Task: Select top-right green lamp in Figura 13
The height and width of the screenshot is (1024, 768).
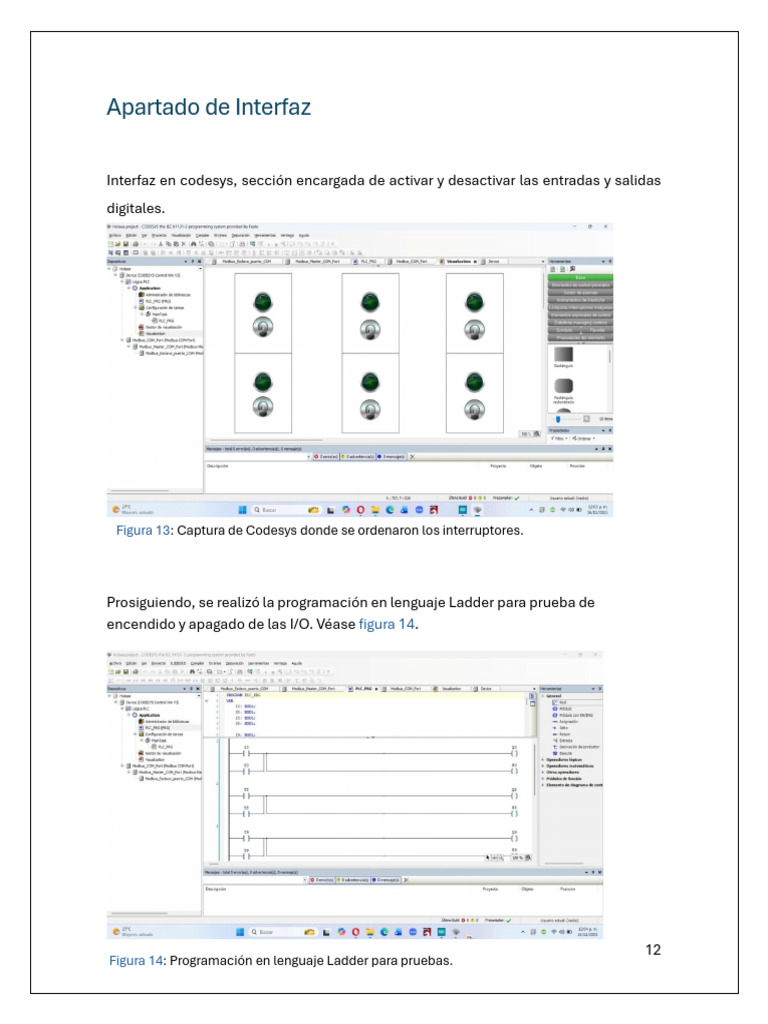Action: [x=475, y=302]
